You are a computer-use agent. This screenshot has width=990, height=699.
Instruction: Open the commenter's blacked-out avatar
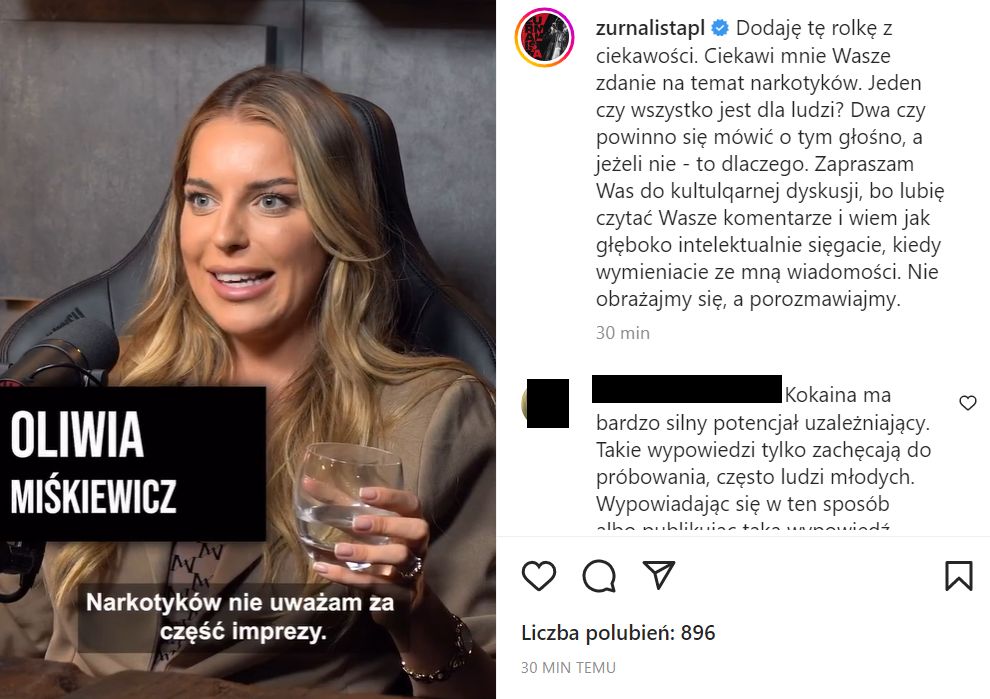coord(547,403)
